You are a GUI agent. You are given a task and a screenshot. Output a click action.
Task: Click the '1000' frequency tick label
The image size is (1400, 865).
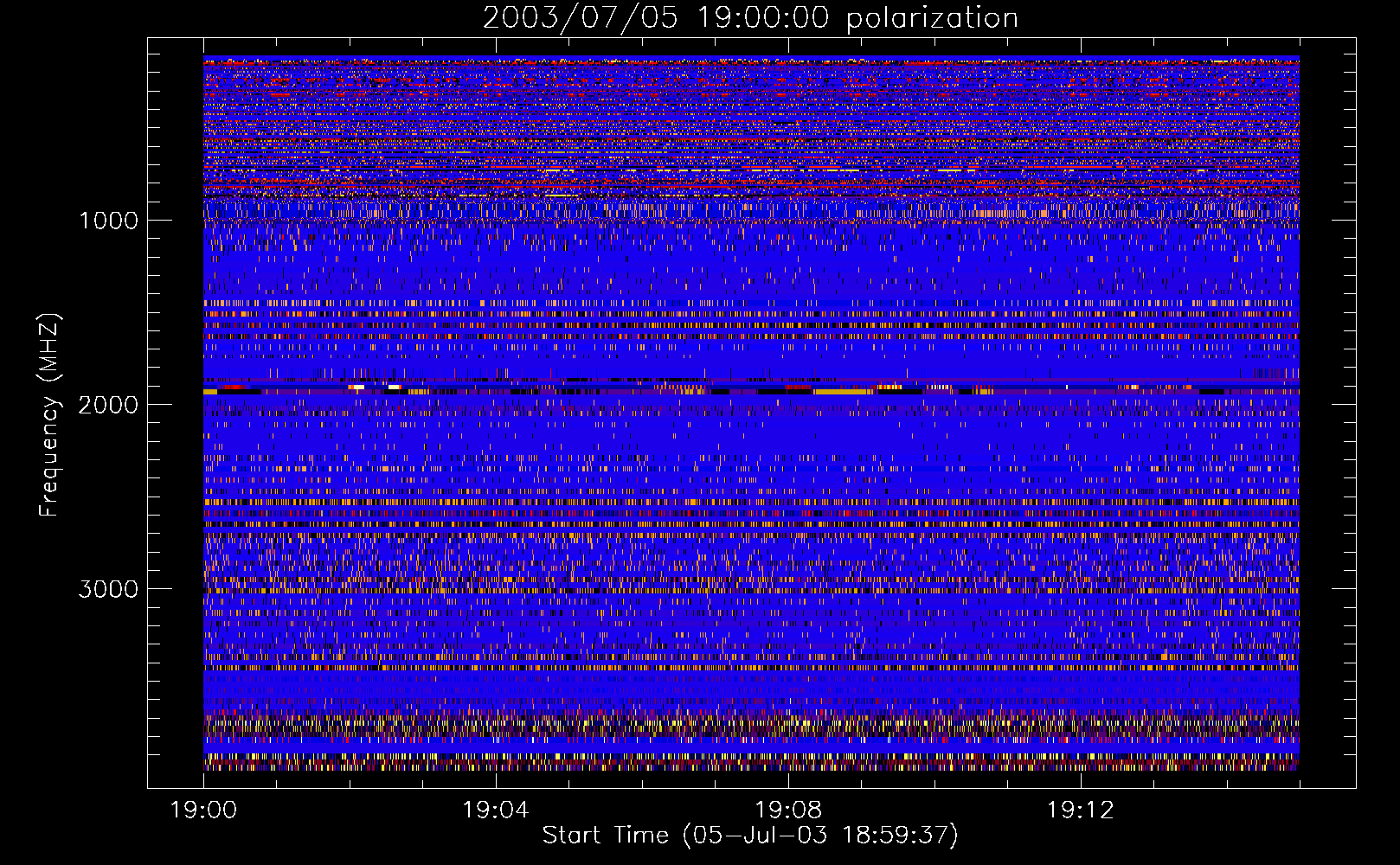click(x=108, y=221)
